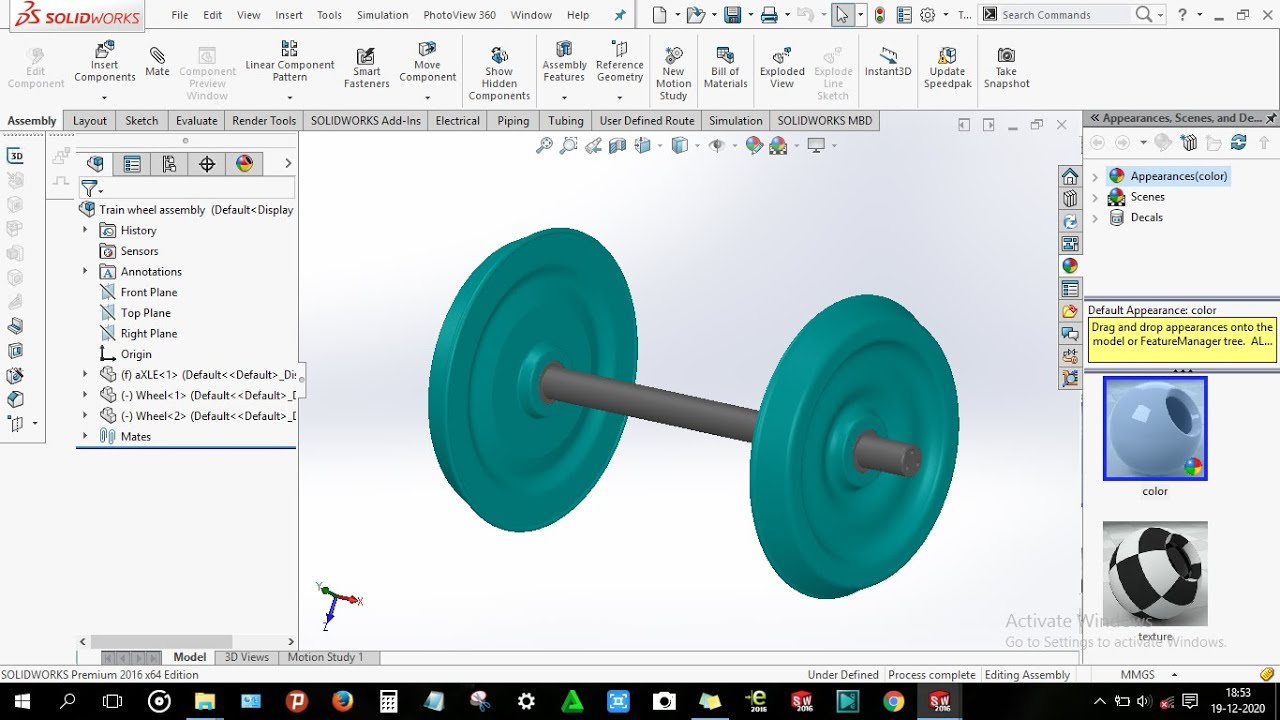The width and height of the screenshot is (1280, 720).
Task: Open Windows Start button
Action: pyautogui.click(x=22, y=701)
